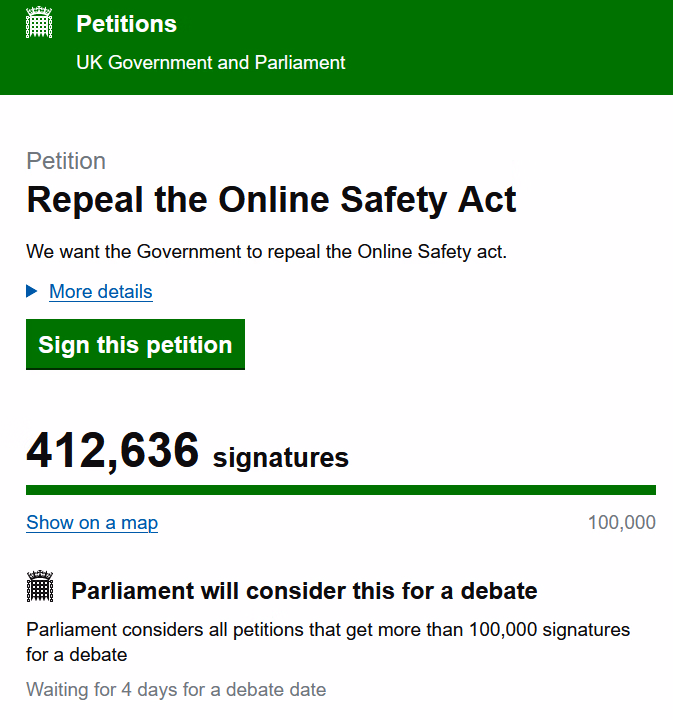
Task: Click the UK Government and Parliament subtitle
Action: pos(211,62)
